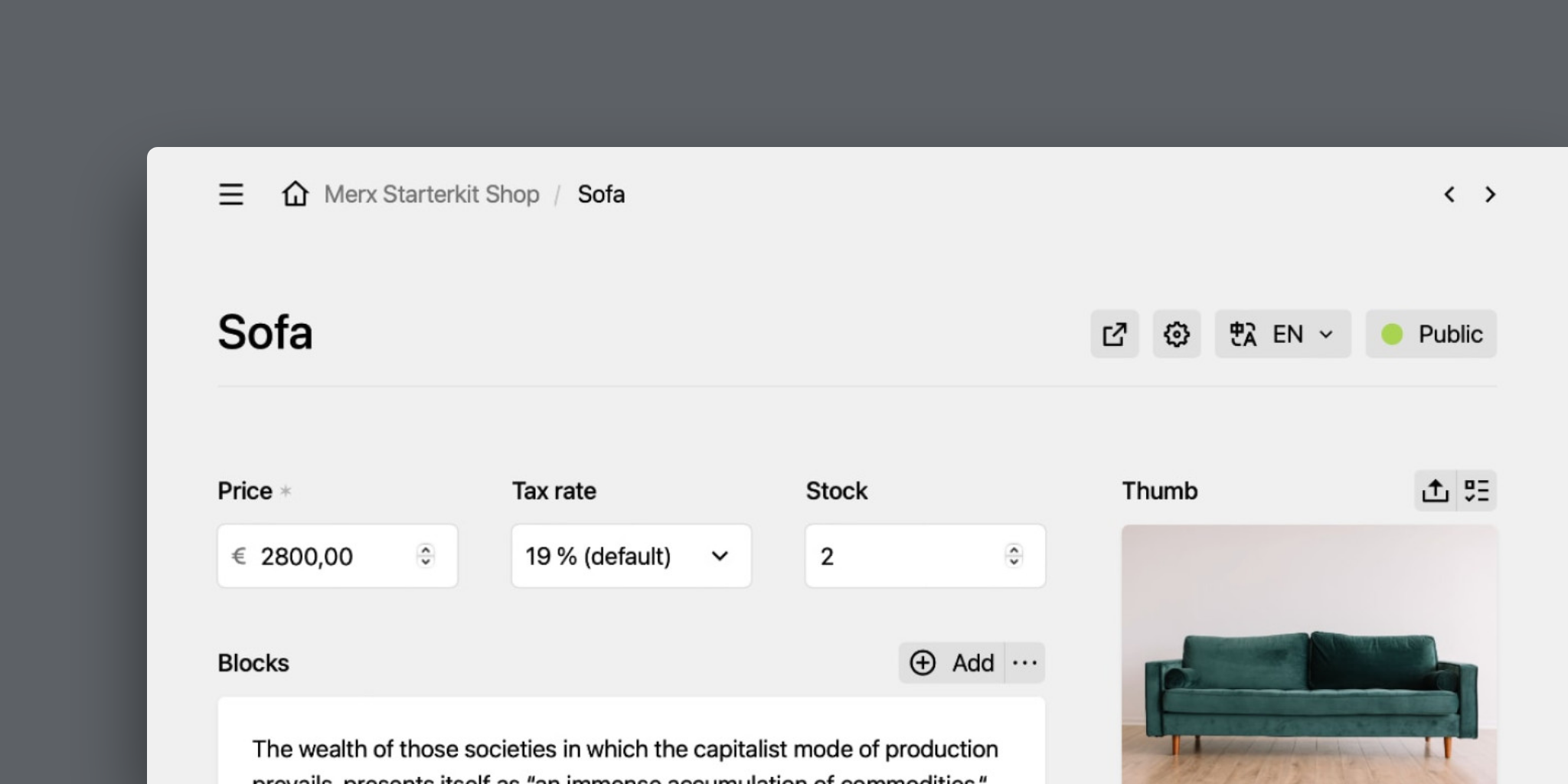Navigate forward using the right chevron
1568x784 pixels.
pos(1489,194)
